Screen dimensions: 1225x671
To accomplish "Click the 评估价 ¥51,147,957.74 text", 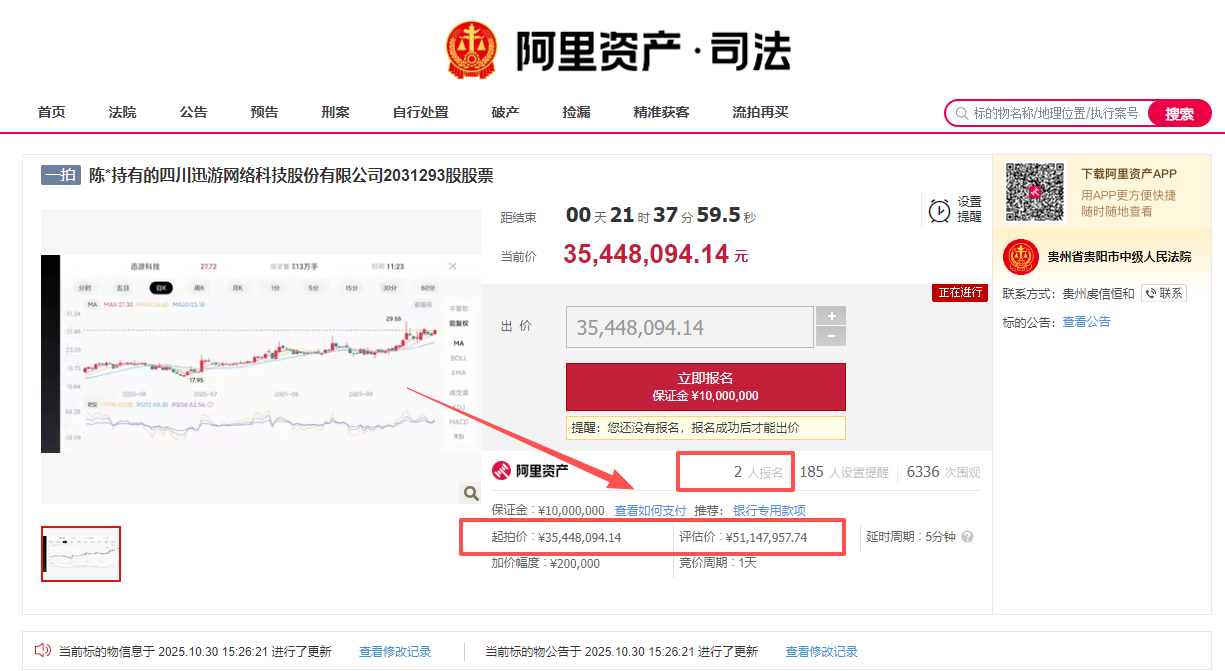I will 743,537.
